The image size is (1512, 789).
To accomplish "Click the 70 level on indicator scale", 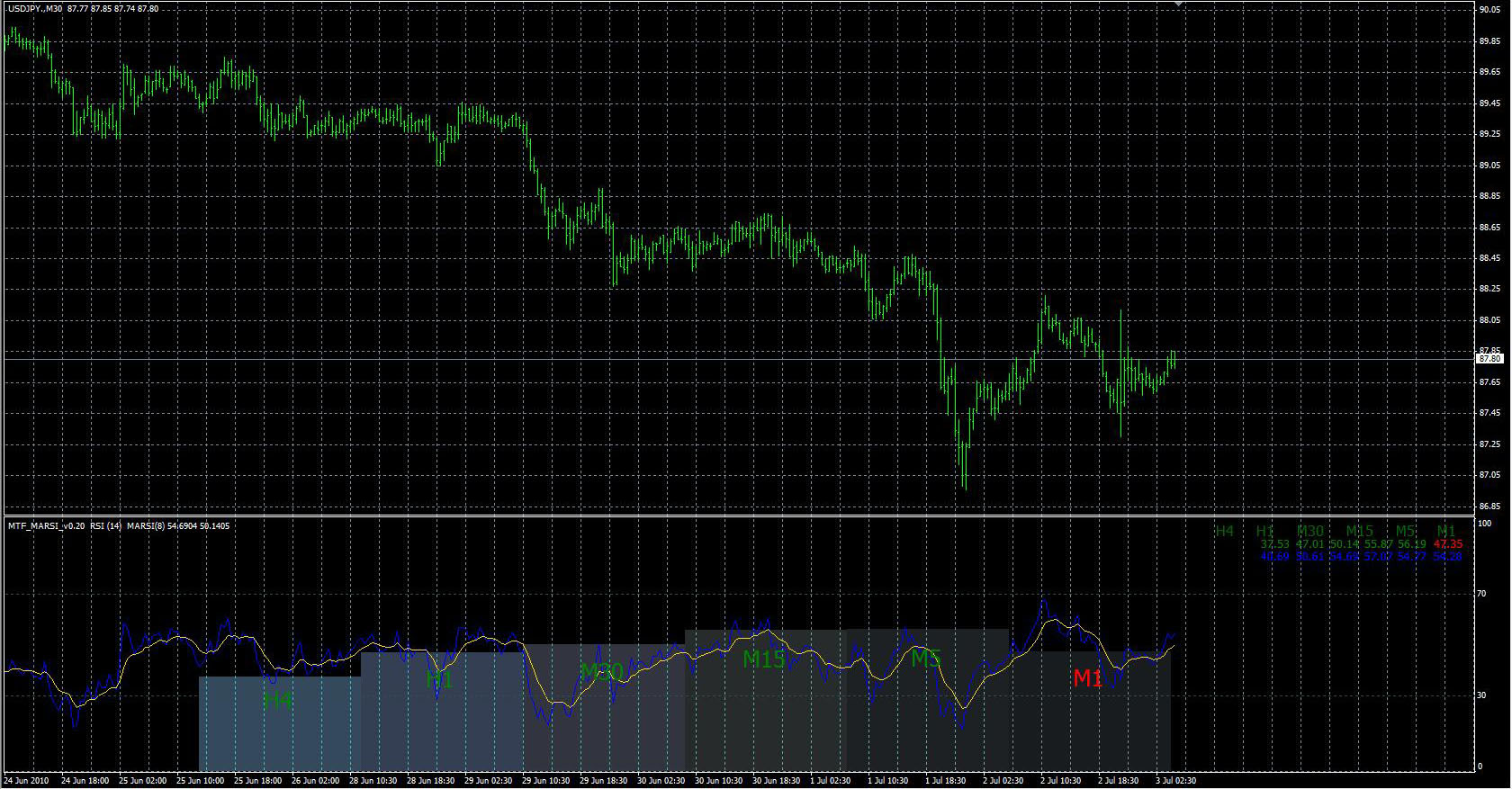I will coord(1481,594).
